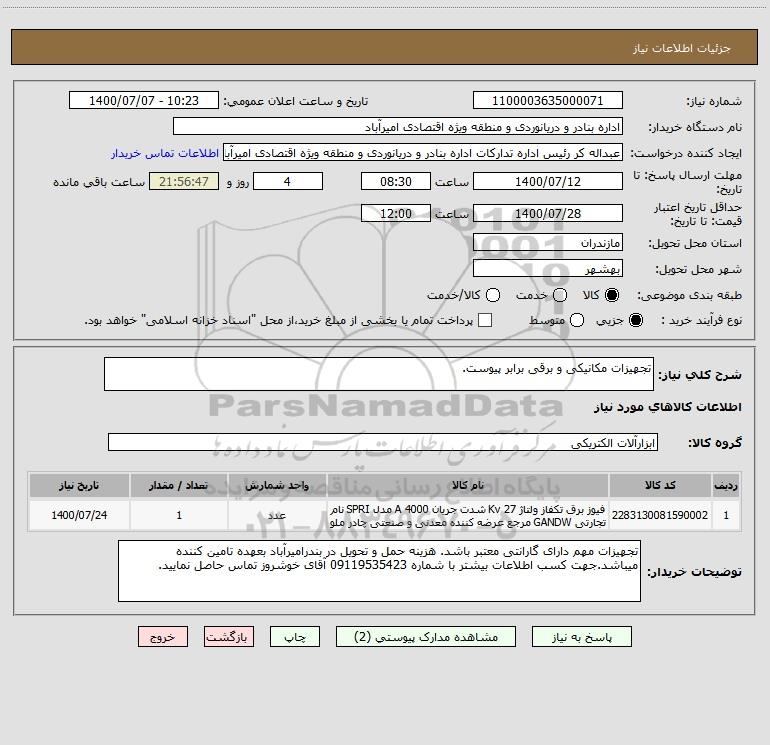The image size is (770, 745).
Task: Click the ردیف column header
Action: click(x=726, y=485)
